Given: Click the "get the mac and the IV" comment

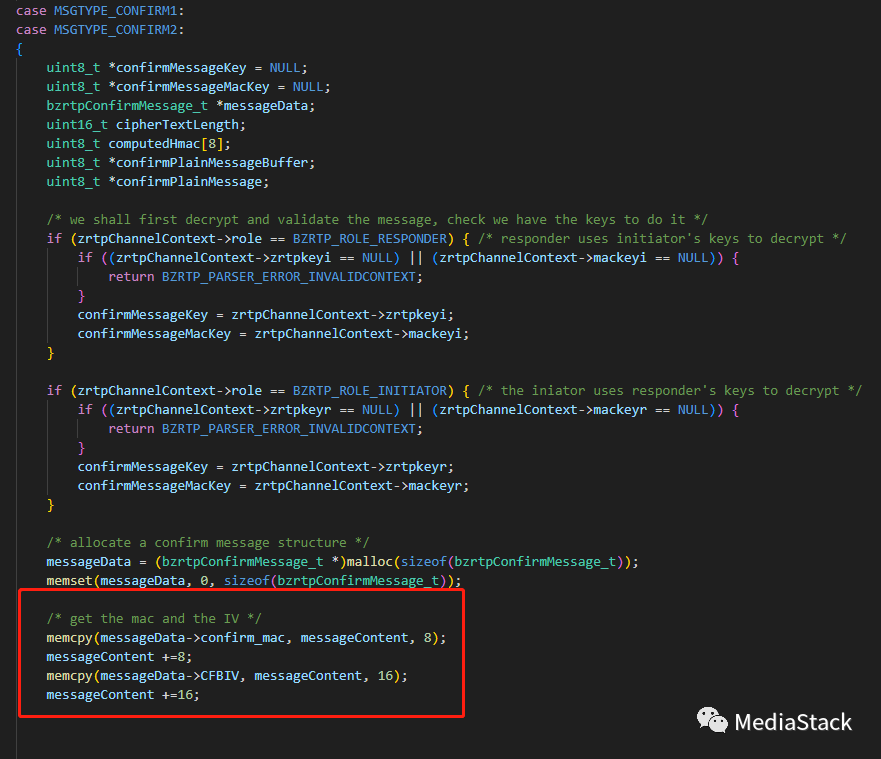Looking at the screenshot, I should pos(154,619).
